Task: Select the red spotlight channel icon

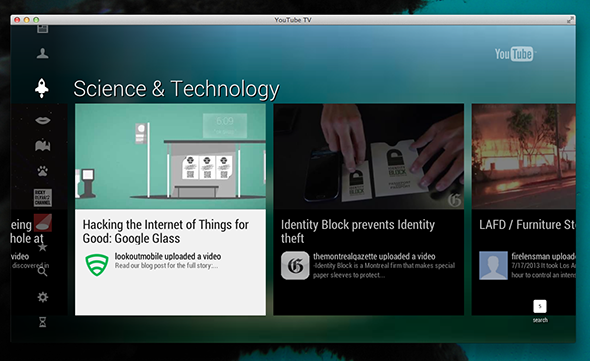Action: [x=43, y=222]
